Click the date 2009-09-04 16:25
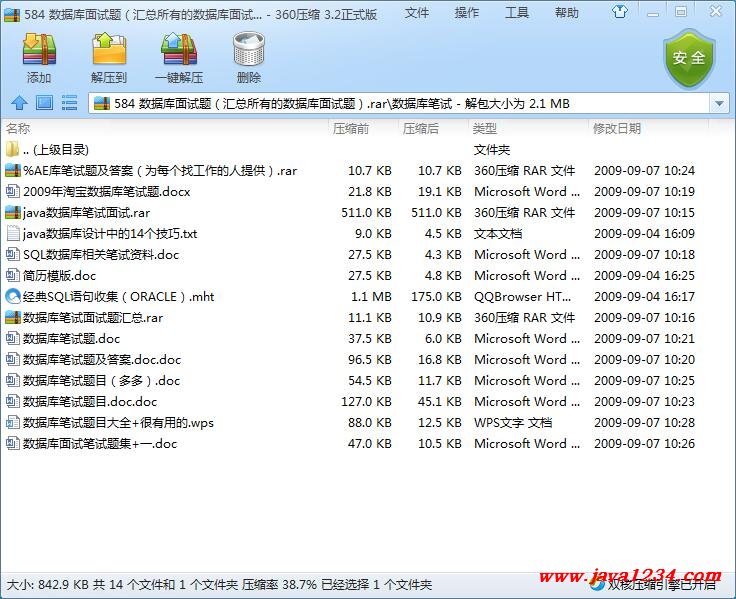 pos(644,275)
